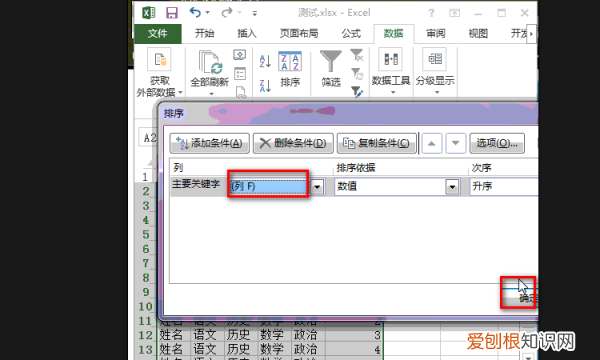Image resolution: width=600 pixels, height=360 pixels.
Task: Click the Connections icon beside 全部刷新
Action: coord(240,55)
